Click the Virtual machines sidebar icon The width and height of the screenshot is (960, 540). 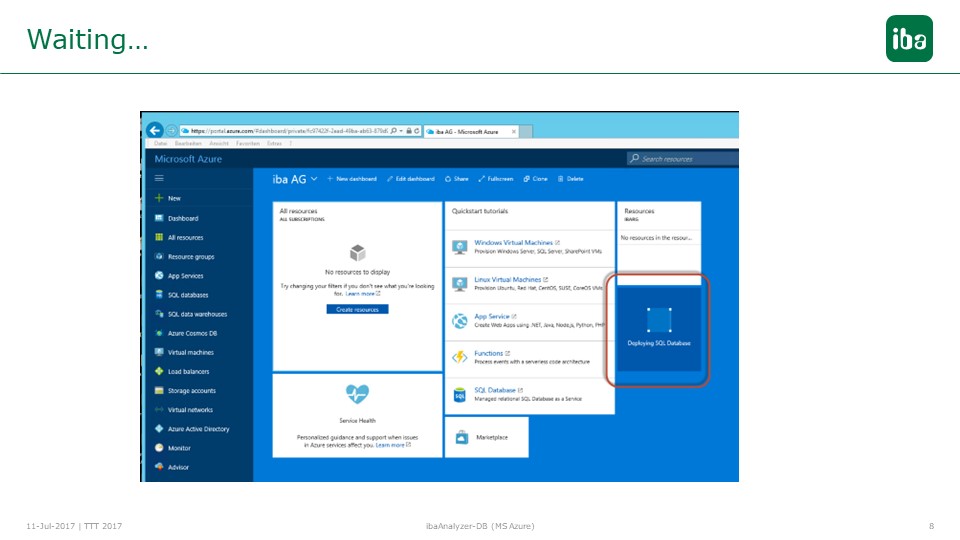coord(159,352)
